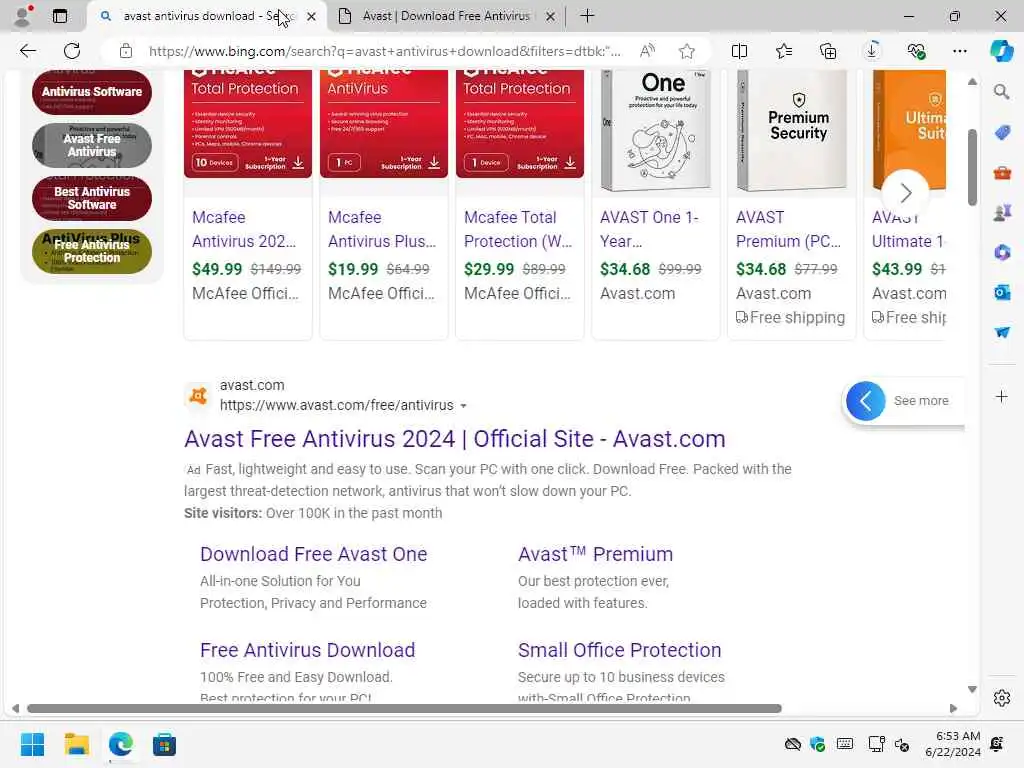This screenshot has height=768, width=1024.
Task: Open Small Office Protection sitelink
Action: click(619, 650)
